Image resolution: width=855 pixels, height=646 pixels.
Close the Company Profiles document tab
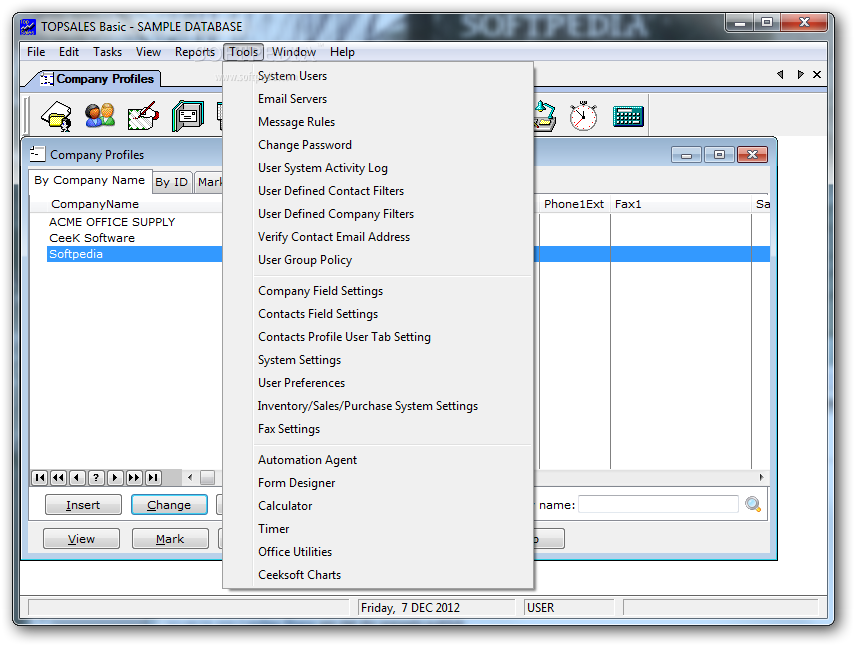point(817,75)
